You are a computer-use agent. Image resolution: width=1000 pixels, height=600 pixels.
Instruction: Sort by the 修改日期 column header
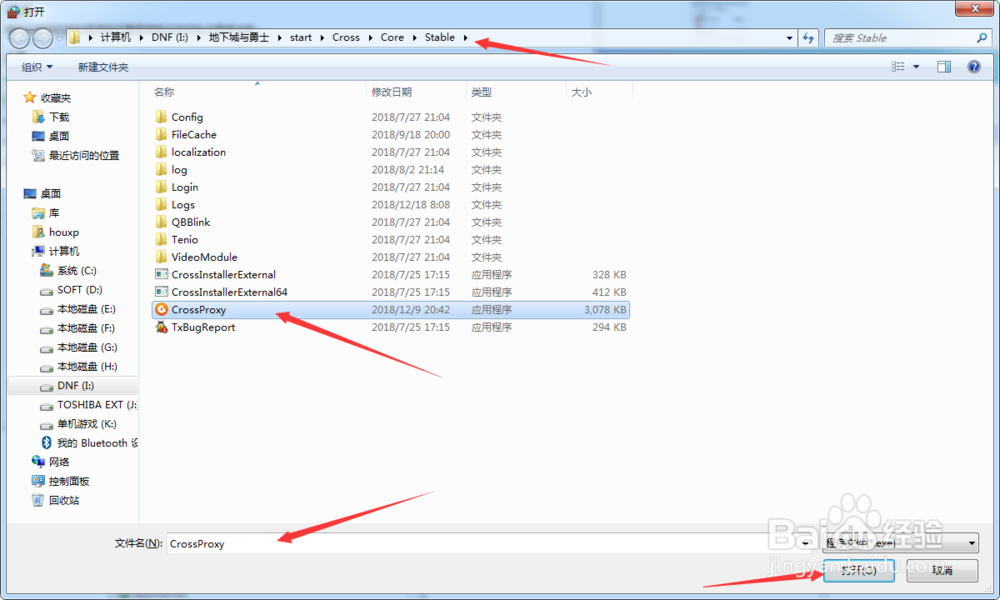pos(416,92)
